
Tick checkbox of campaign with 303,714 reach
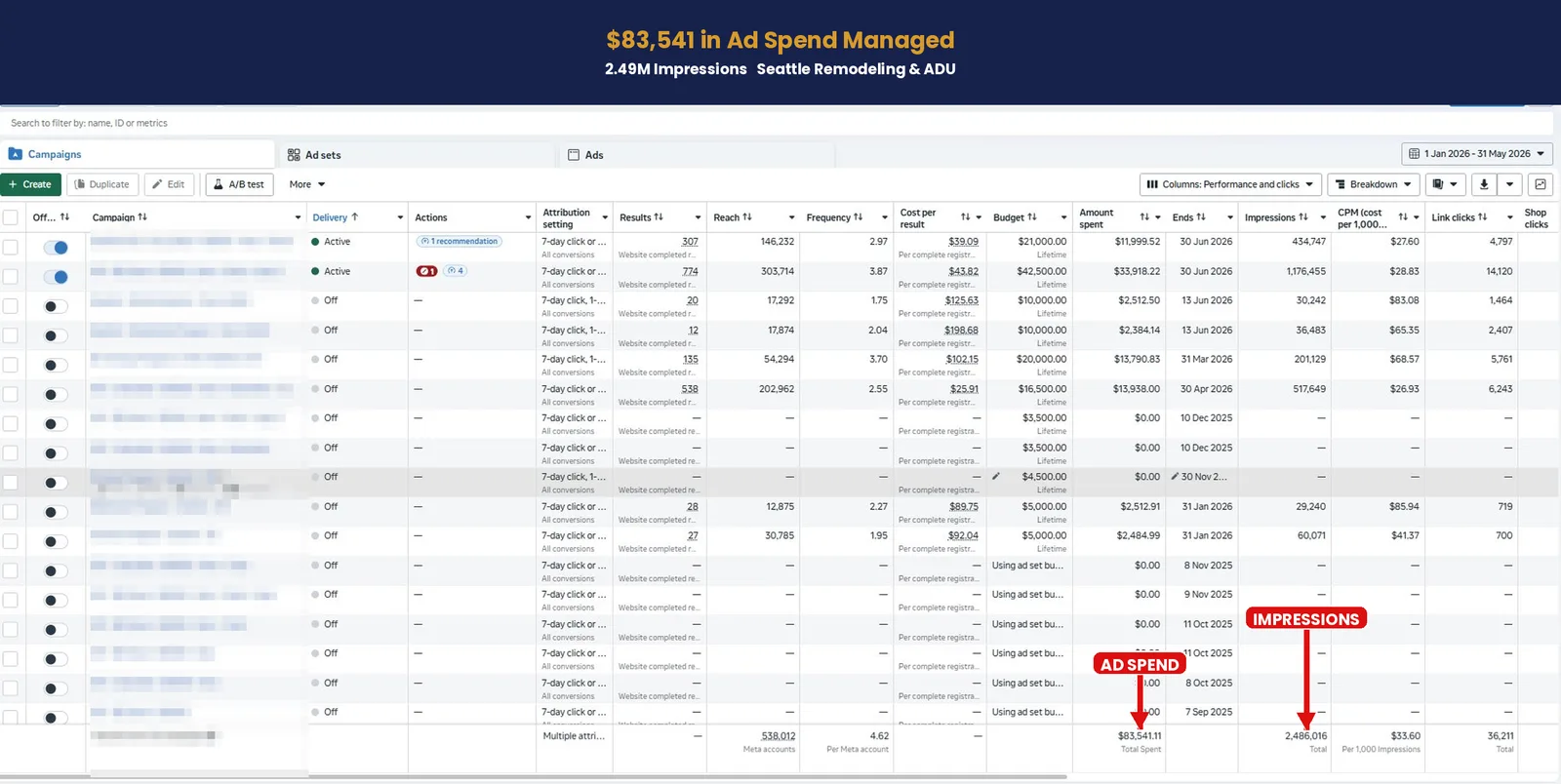coord(10,277)
